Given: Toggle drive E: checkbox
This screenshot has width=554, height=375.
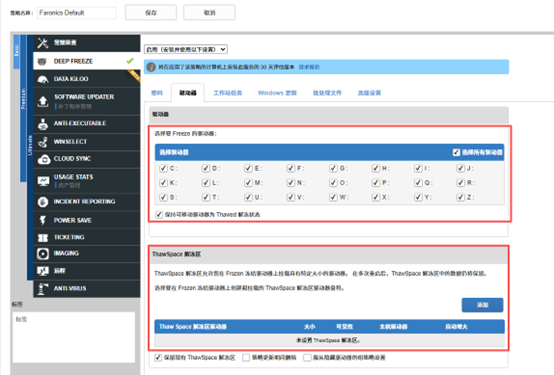Looking at the screenshot, I should 248,168.
